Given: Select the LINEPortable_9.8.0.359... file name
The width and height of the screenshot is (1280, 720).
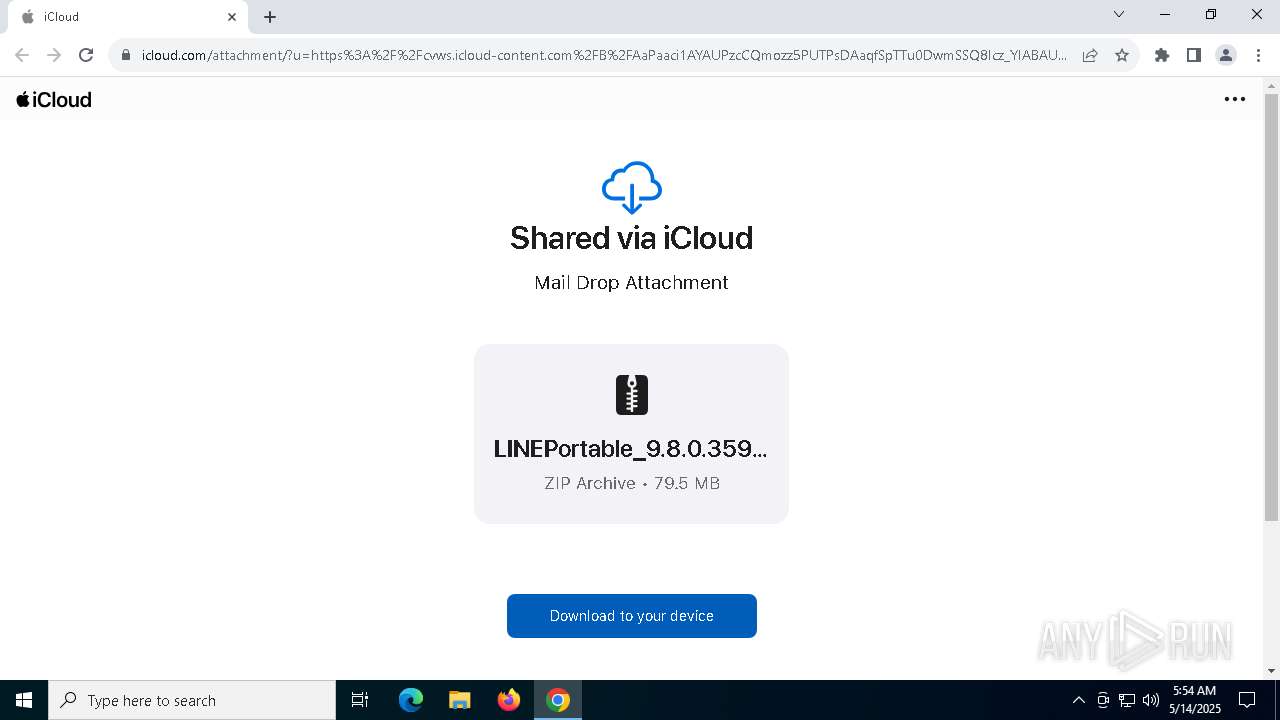Looking at the screenshot, I should point(630,449).
